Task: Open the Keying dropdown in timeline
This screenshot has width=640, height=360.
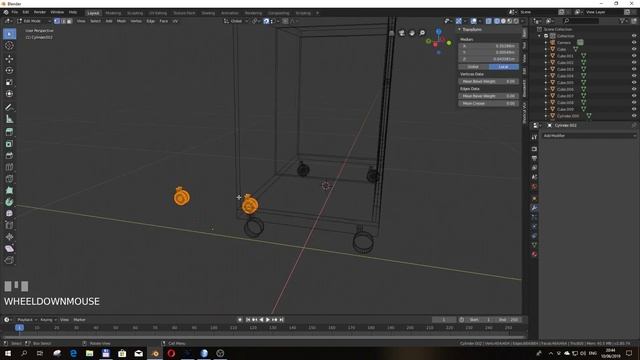Action: [x=48, y=320]
